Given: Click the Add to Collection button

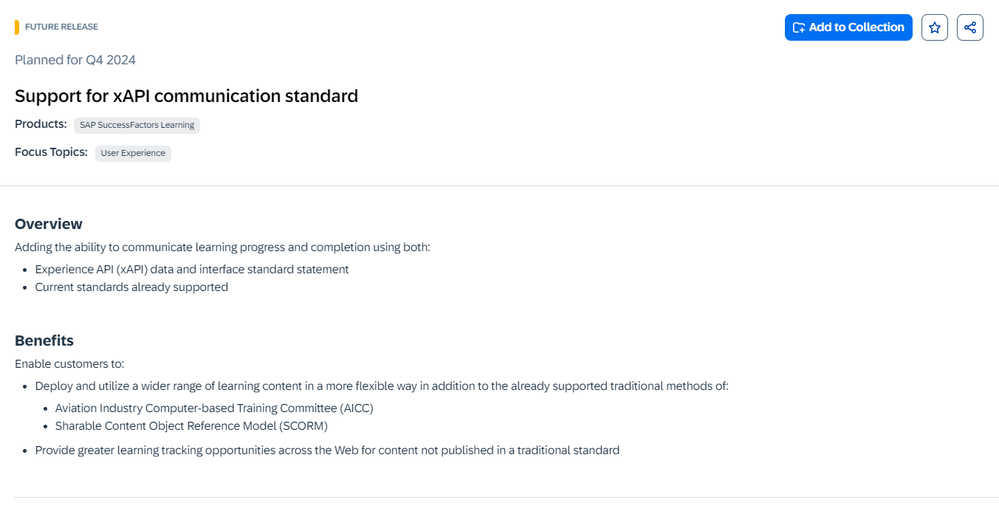Looking at the screenshot, I should pos(848,28).
